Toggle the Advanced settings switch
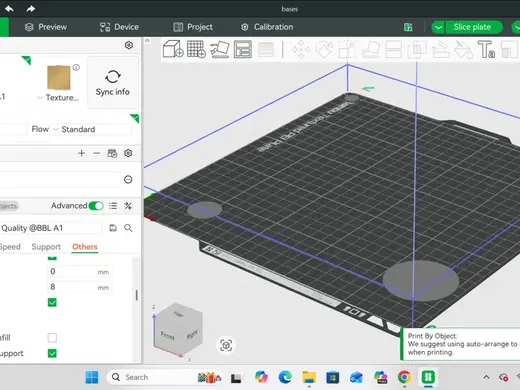The height and width of the screenshot is (390, 520). click(x=96, y=206)
